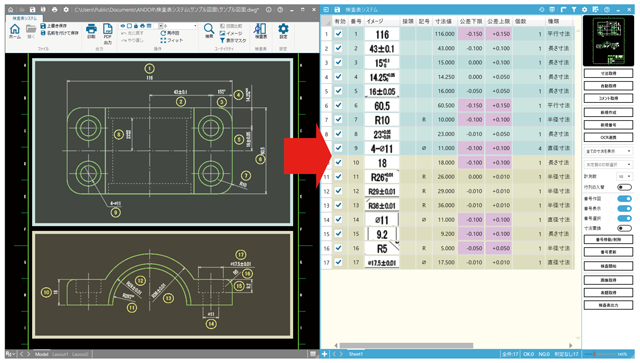This screenshot has width=640, height=363.
Task: Open 設定 gear in the ribbon
Action: coord(283,29)
